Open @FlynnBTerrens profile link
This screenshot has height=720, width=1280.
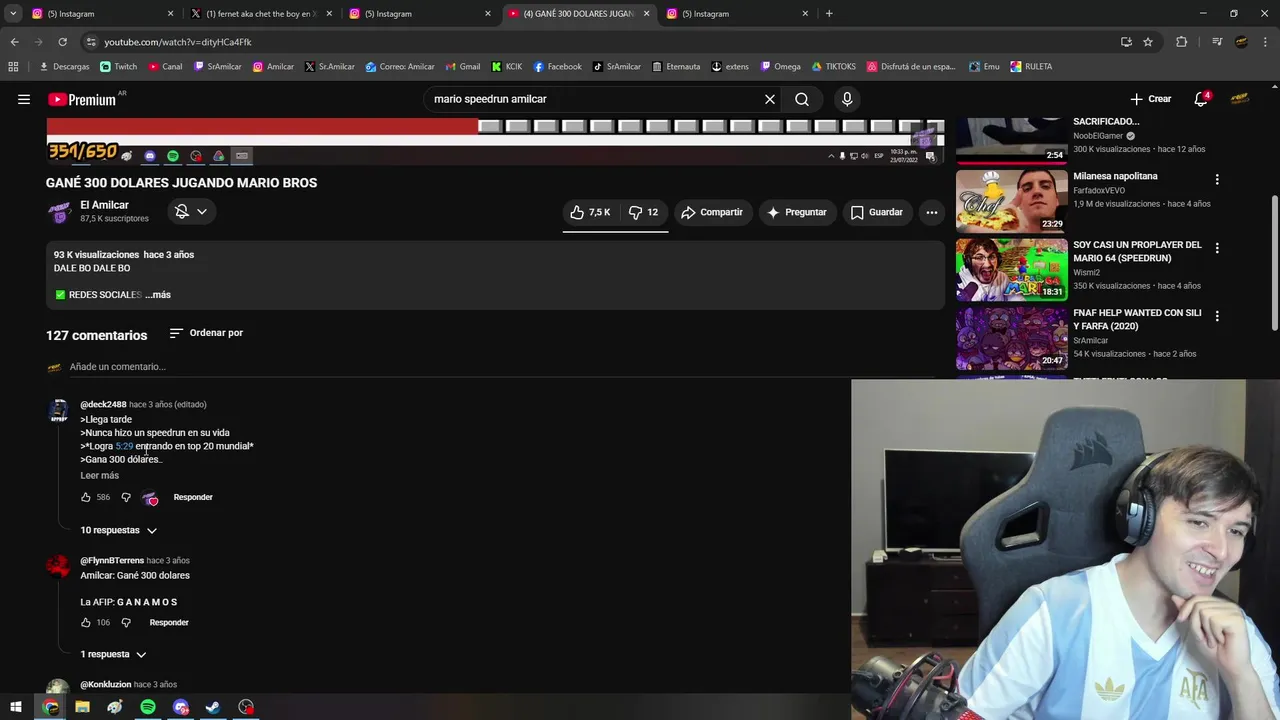click(x=112, y=561)
